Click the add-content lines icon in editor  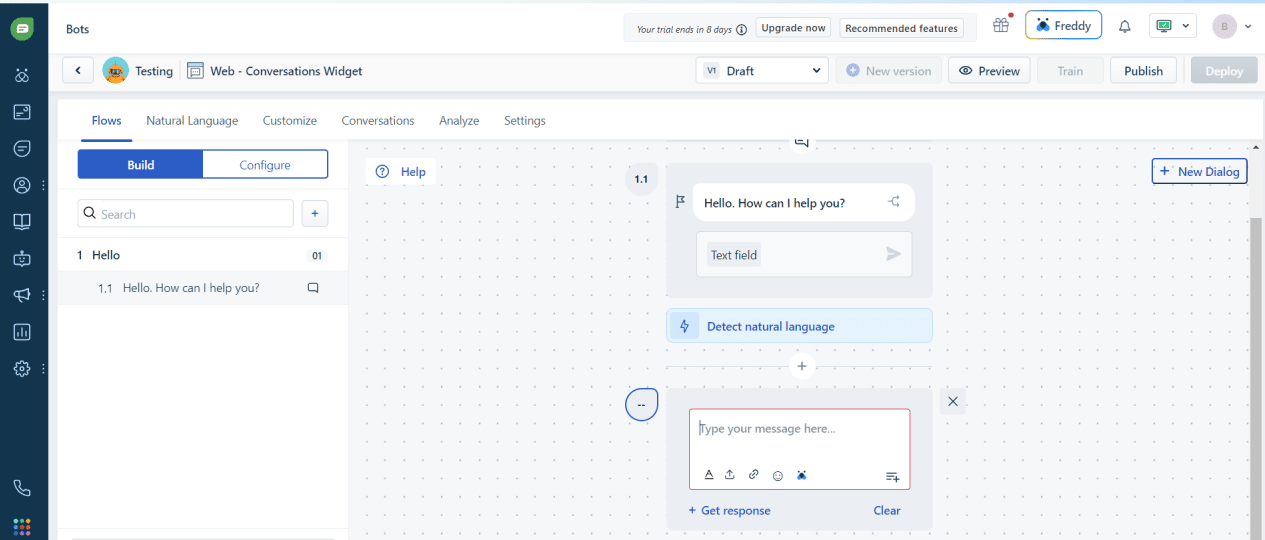[x=893, y=477]
